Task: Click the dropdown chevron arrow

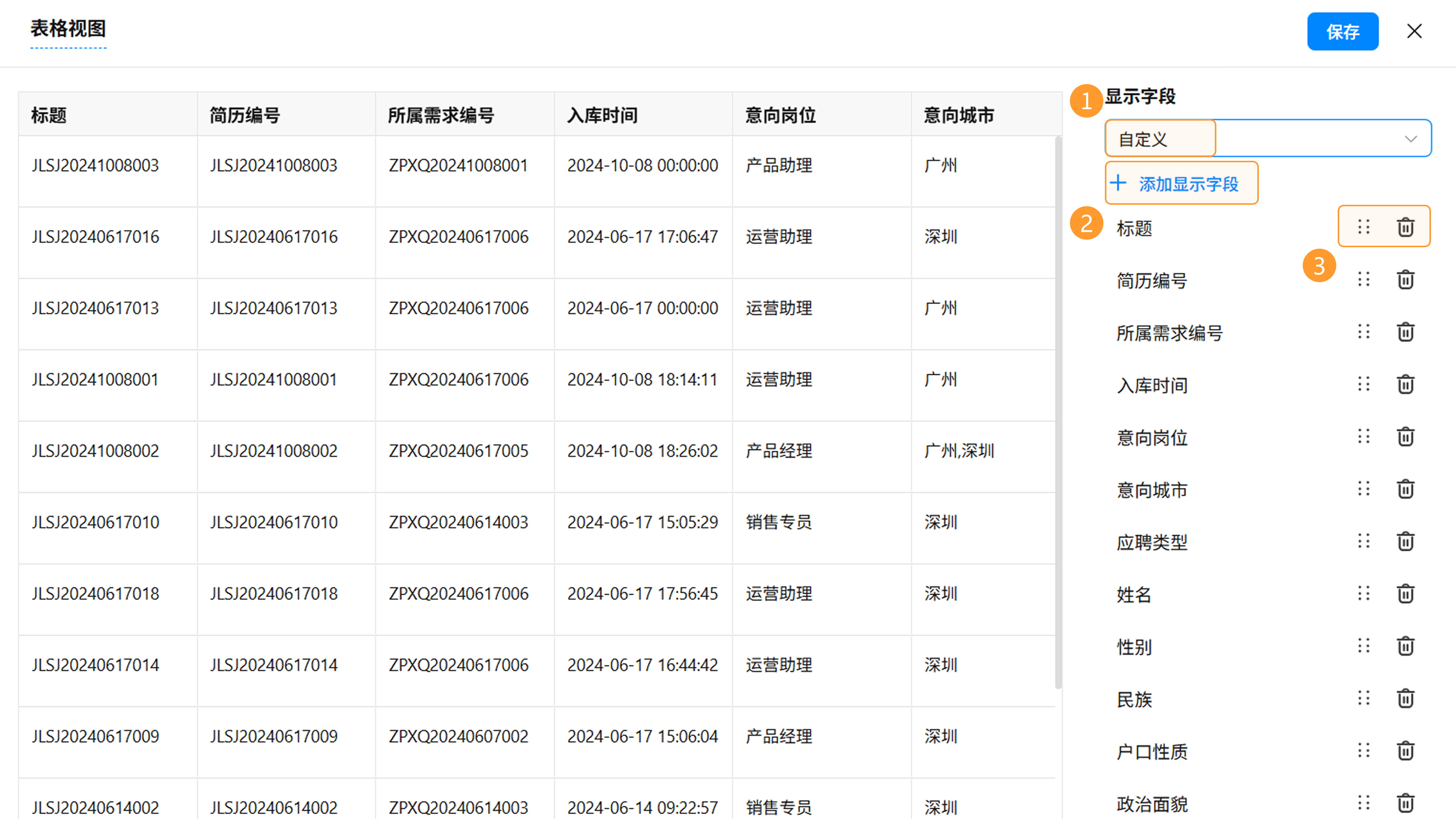Action: click(x=1410, y=138)
